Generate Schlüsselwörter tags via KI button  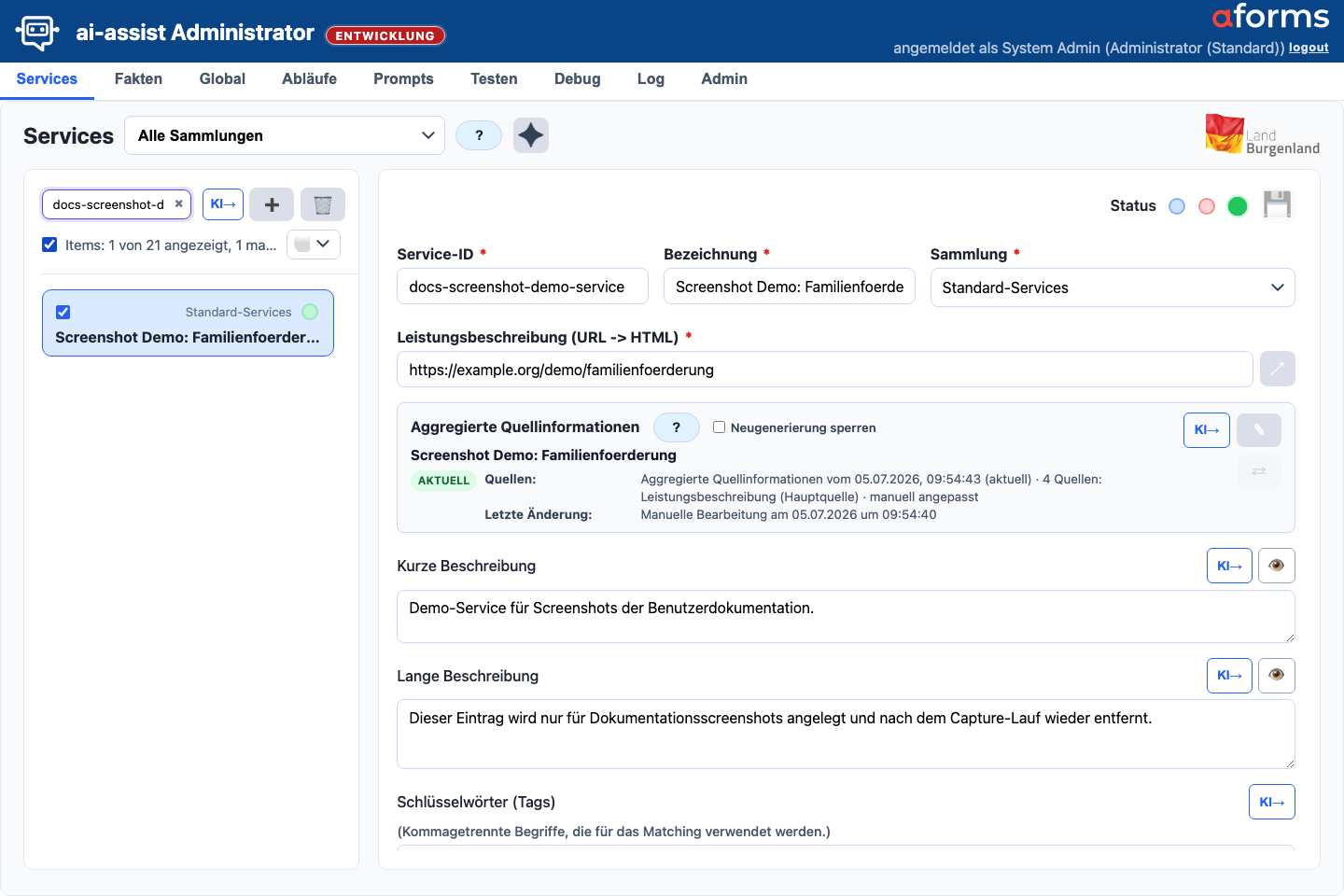click(1272, 802)
